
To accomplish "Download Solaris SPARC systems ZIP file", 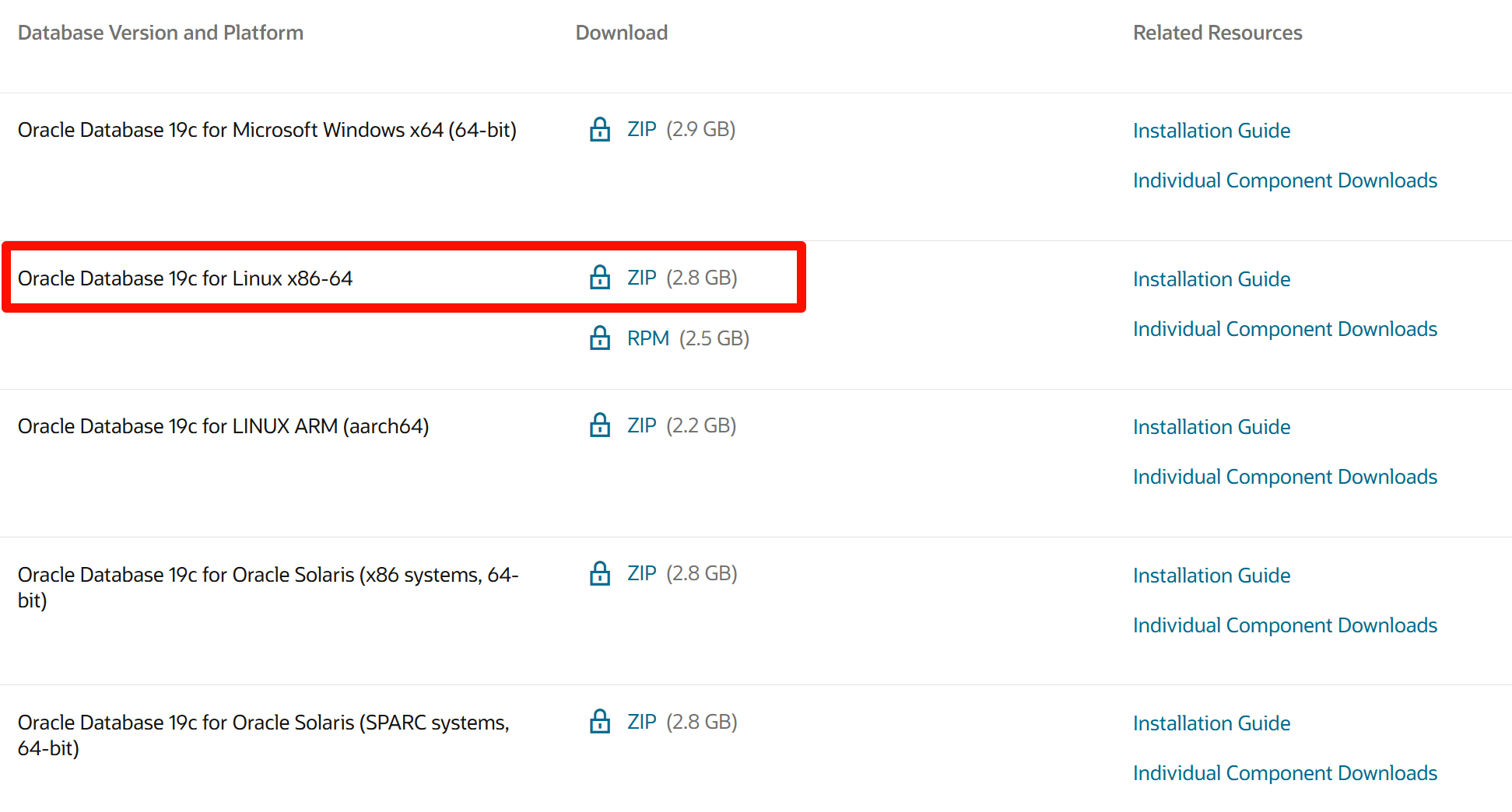I will pos(642,722).
